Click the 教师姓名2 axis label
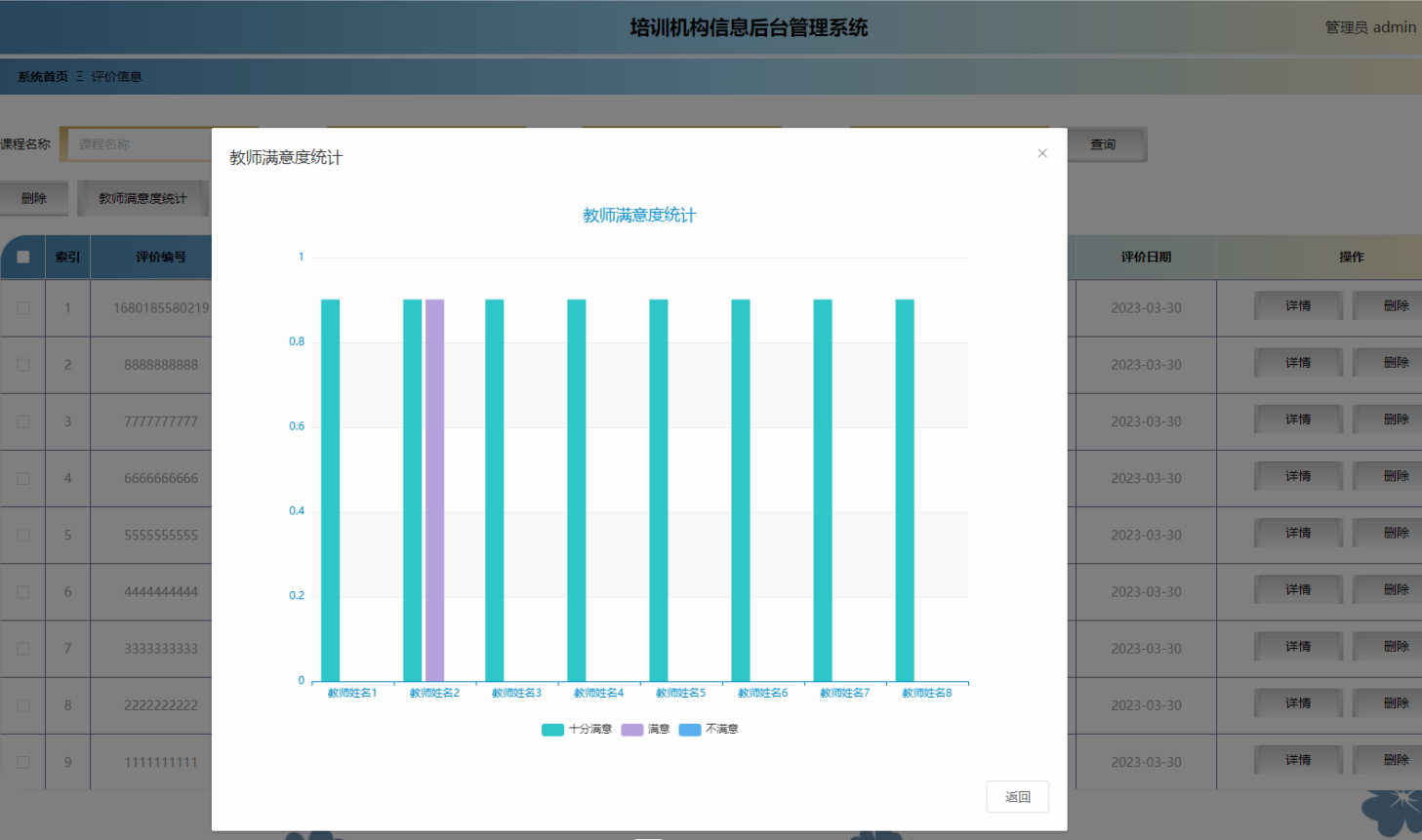The height and width of the screenshot is (840, 1422). pos(434,693)
